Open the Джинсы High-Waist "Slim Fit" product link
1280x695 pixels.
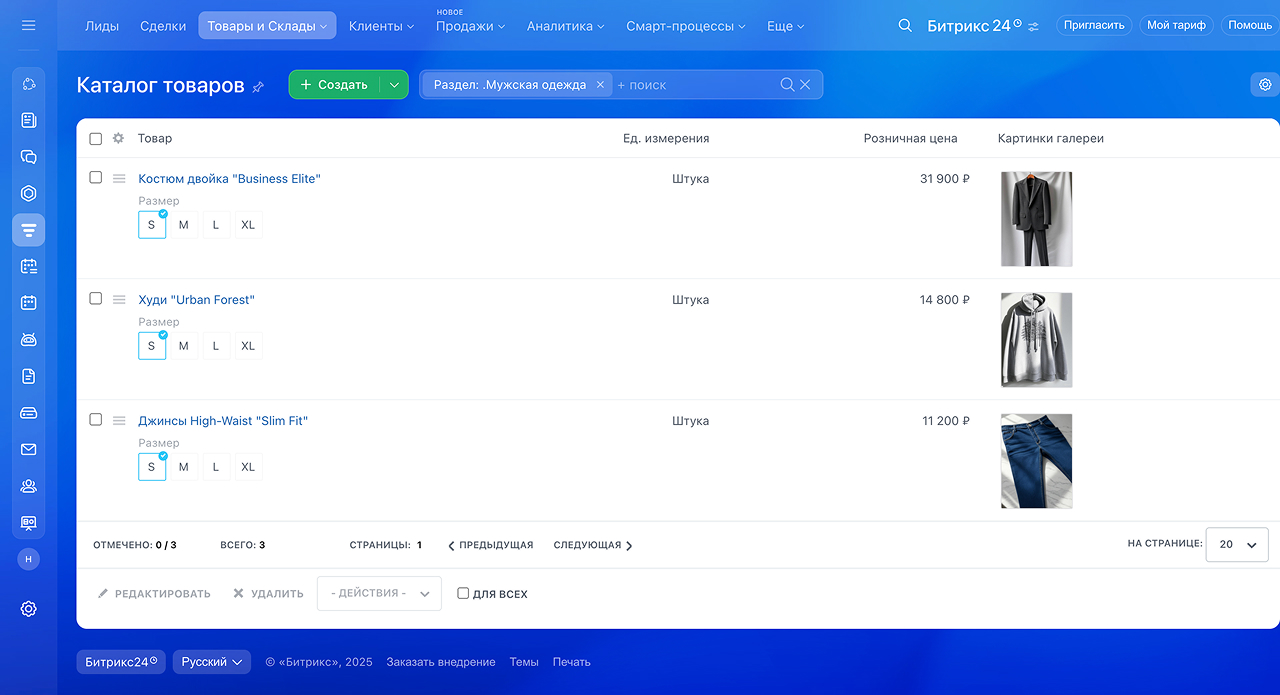click(223, 421)
